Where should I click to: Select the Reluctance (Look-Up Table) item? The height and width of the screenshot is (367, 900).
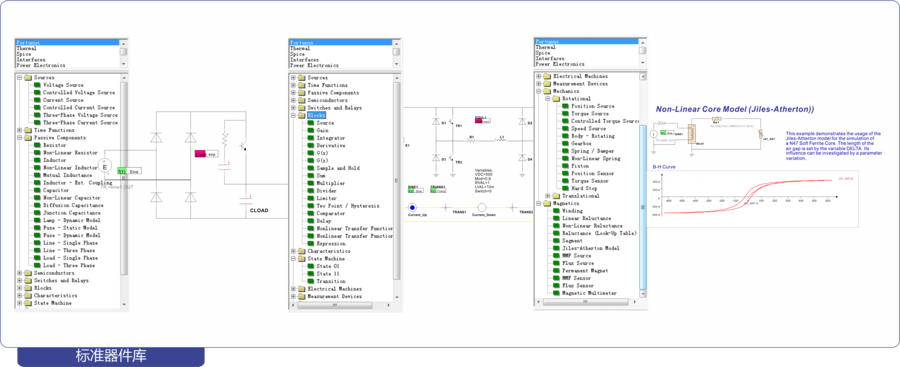600,233
